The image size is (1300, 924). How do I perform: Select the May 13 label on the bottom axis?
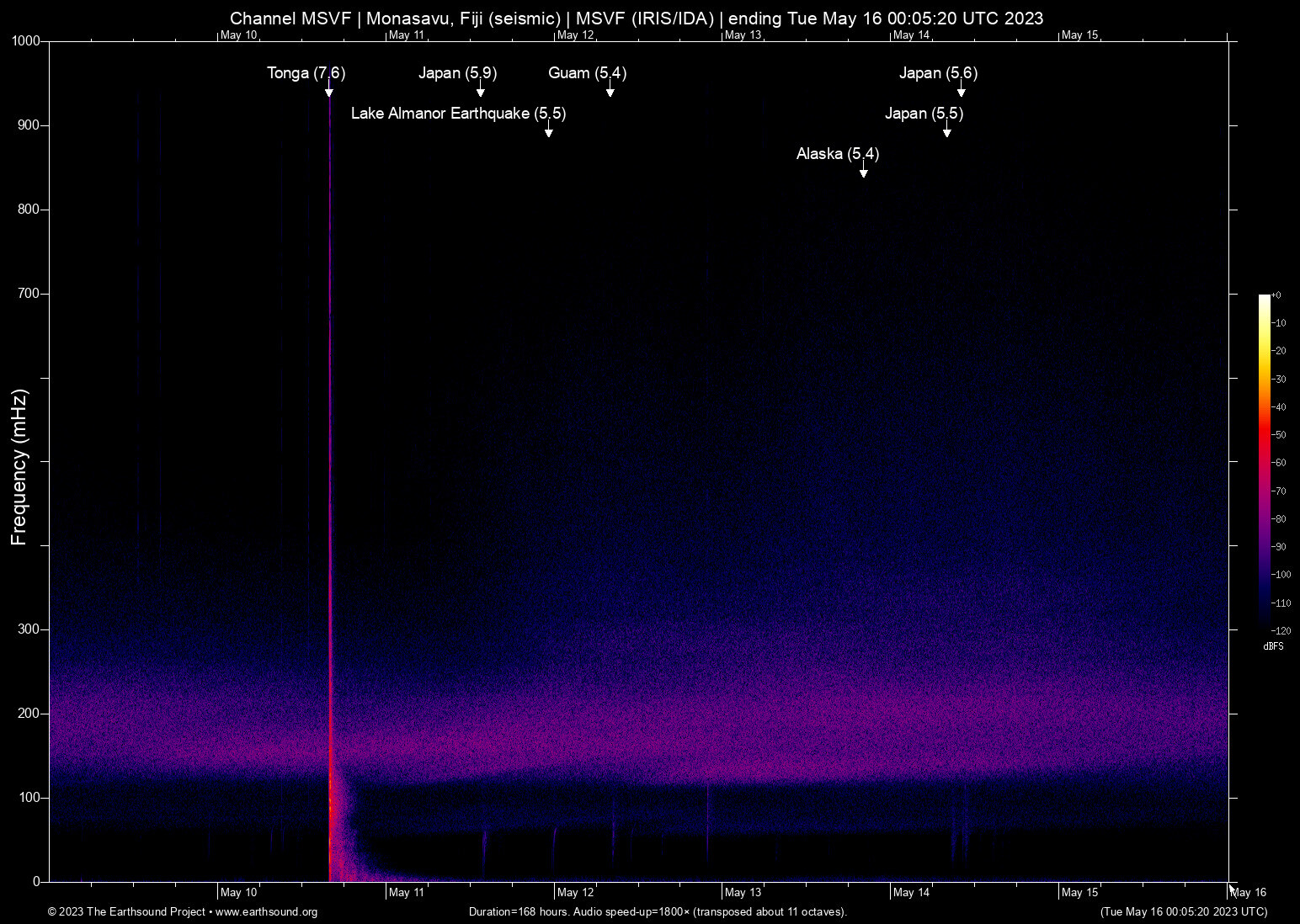click(x=743, y=893)
